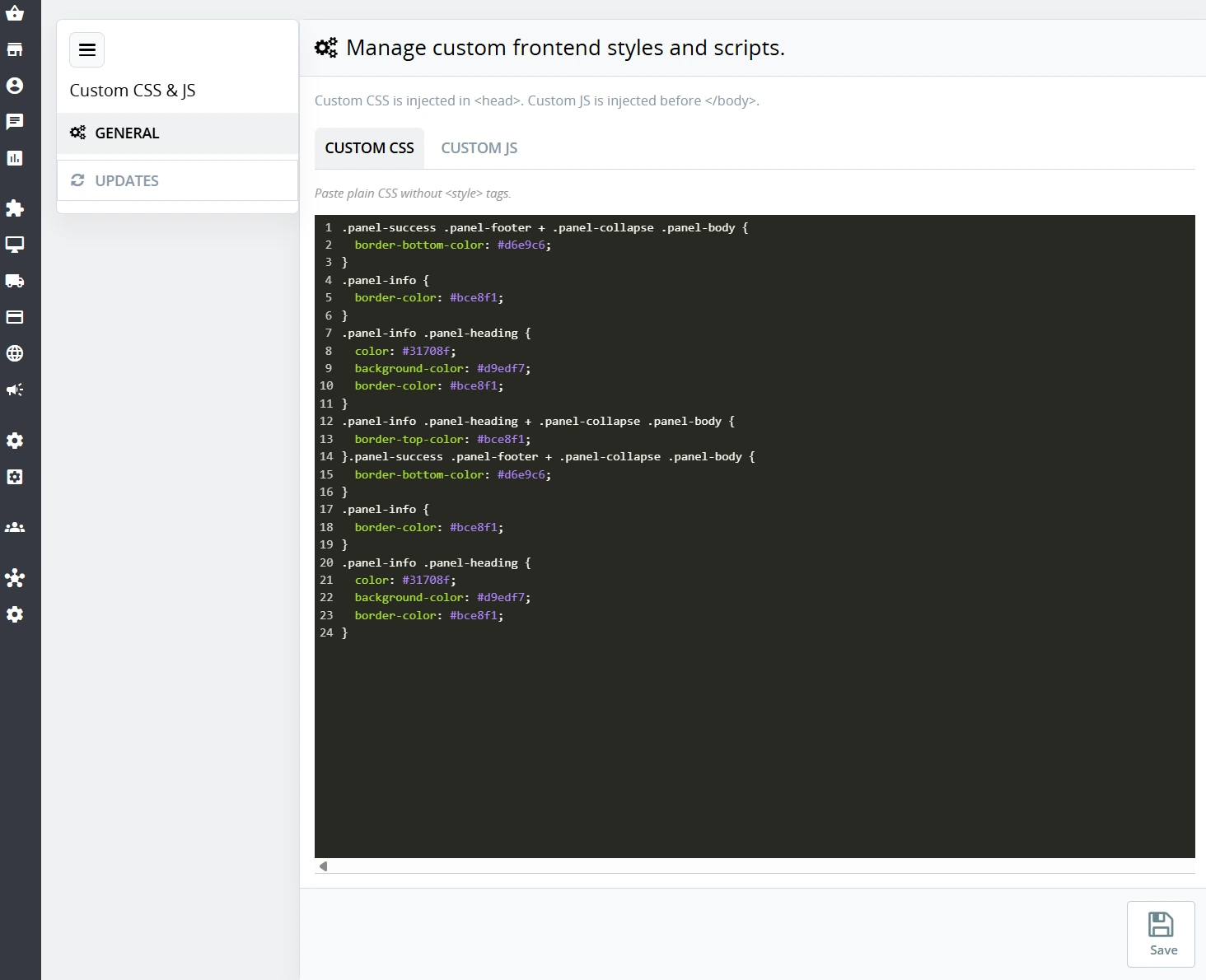Click the gears icon next to page title
Screen dimensions: 1206x980
(x=326, y=48)
